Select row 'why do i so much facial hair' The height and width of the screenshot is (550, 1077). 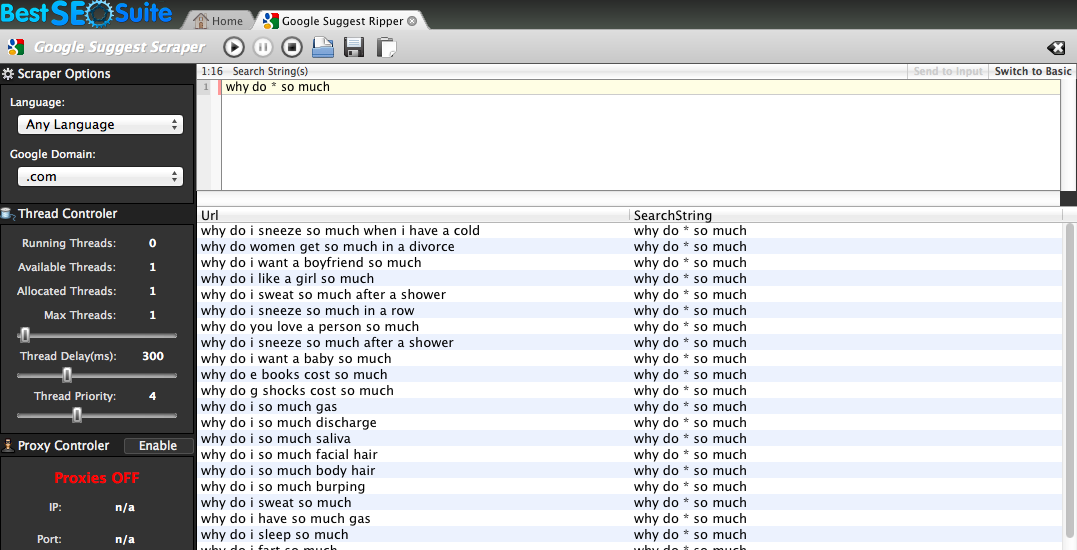[629, 455]
